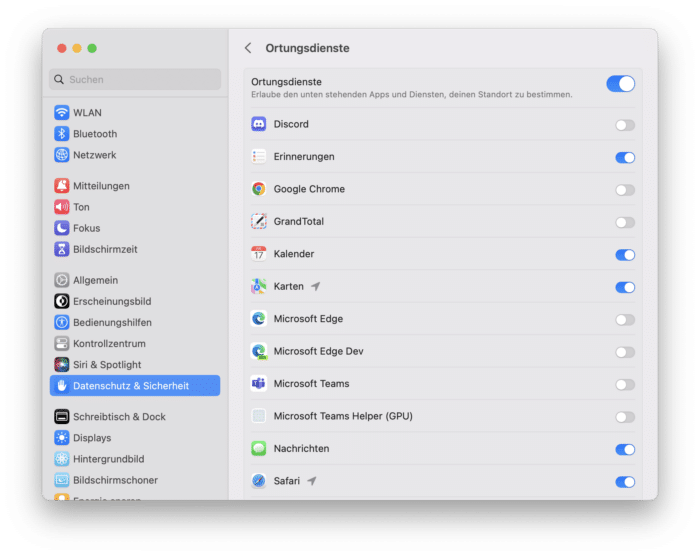Viewport: 700px width, 556px height.
Task: Disable Kalender location switch
Action: pyautogui.click(x=625, y=255)
